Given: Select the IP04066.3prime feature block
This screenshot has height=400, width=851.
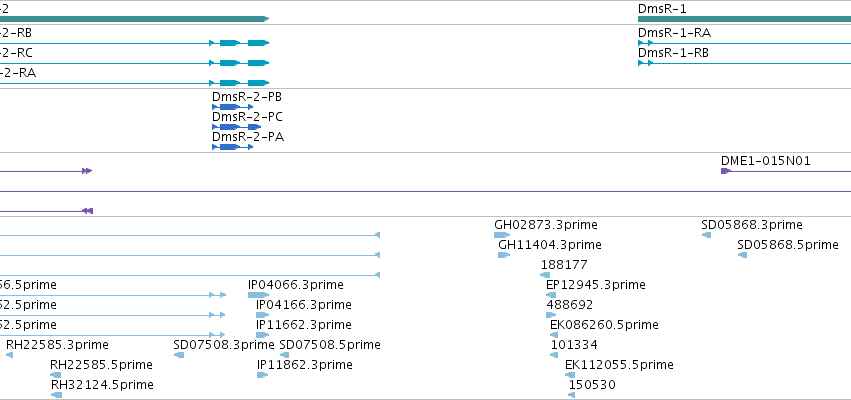Looking at the screenshot, I should (258, 295).
